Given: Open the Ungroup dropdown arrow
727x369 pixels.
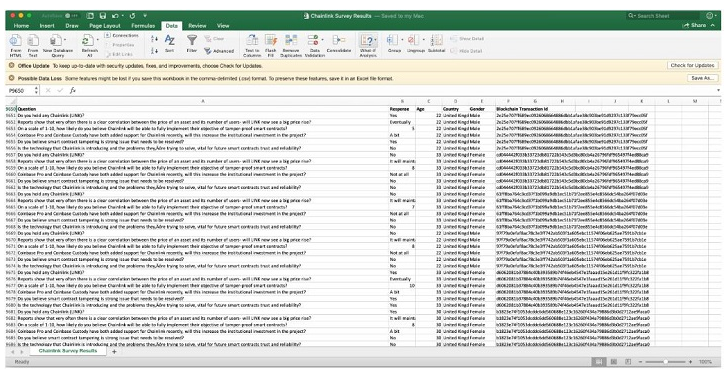Looking at the screenshot, I should (x=423, y=40).
